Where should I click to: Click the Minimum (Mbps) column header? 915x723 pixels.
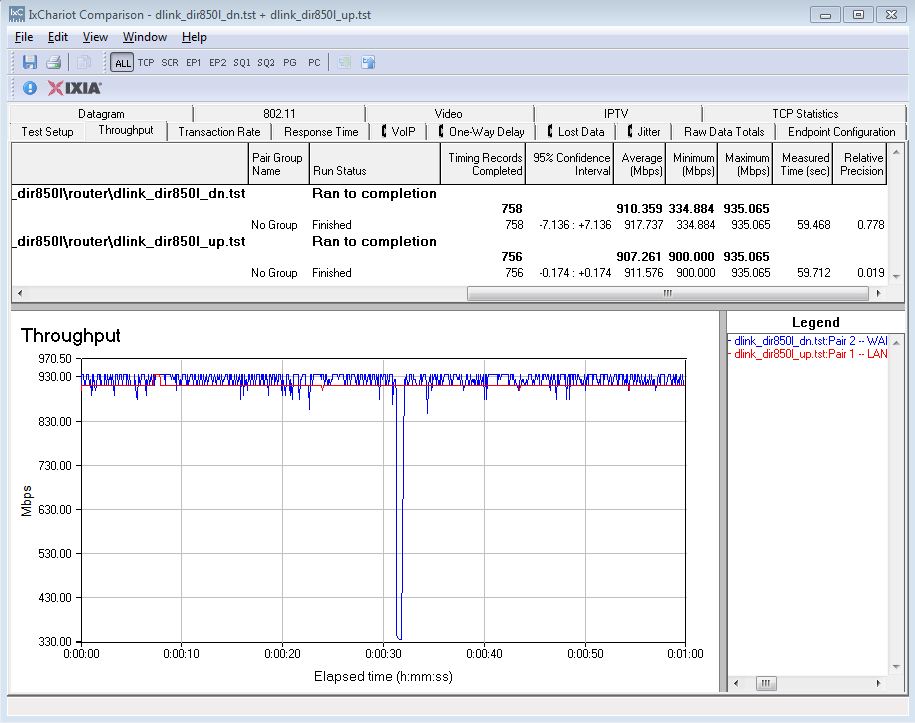pos(692,164)
